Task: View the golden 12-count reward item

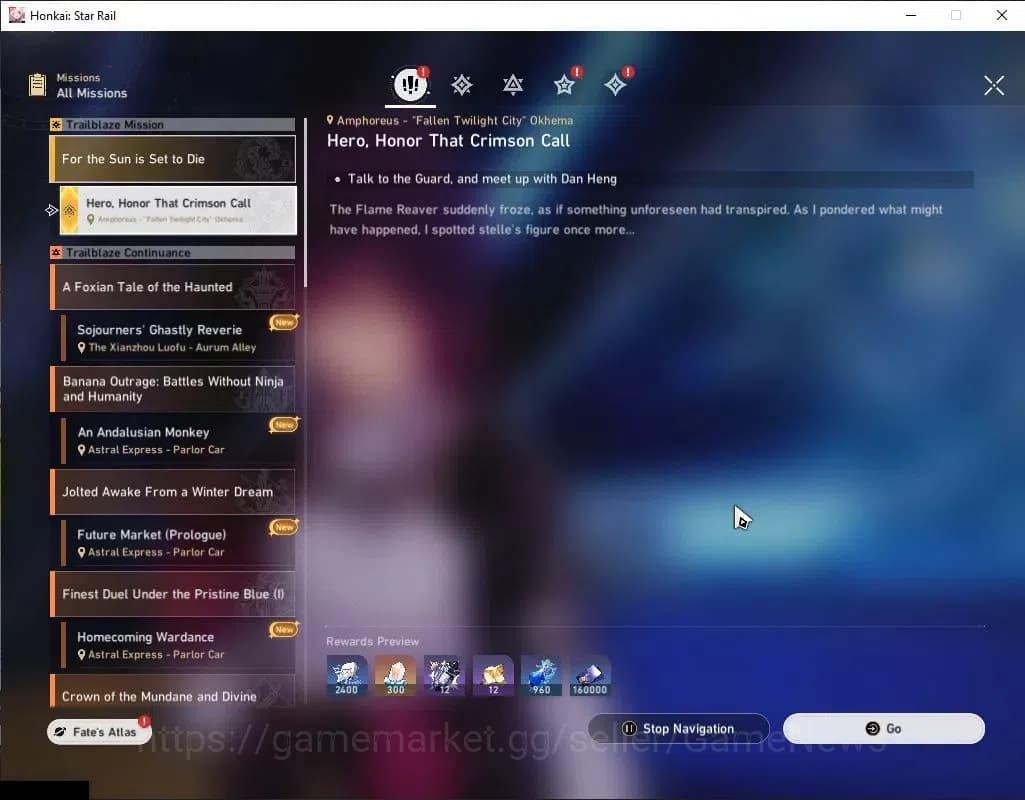Action: [493, 675]
